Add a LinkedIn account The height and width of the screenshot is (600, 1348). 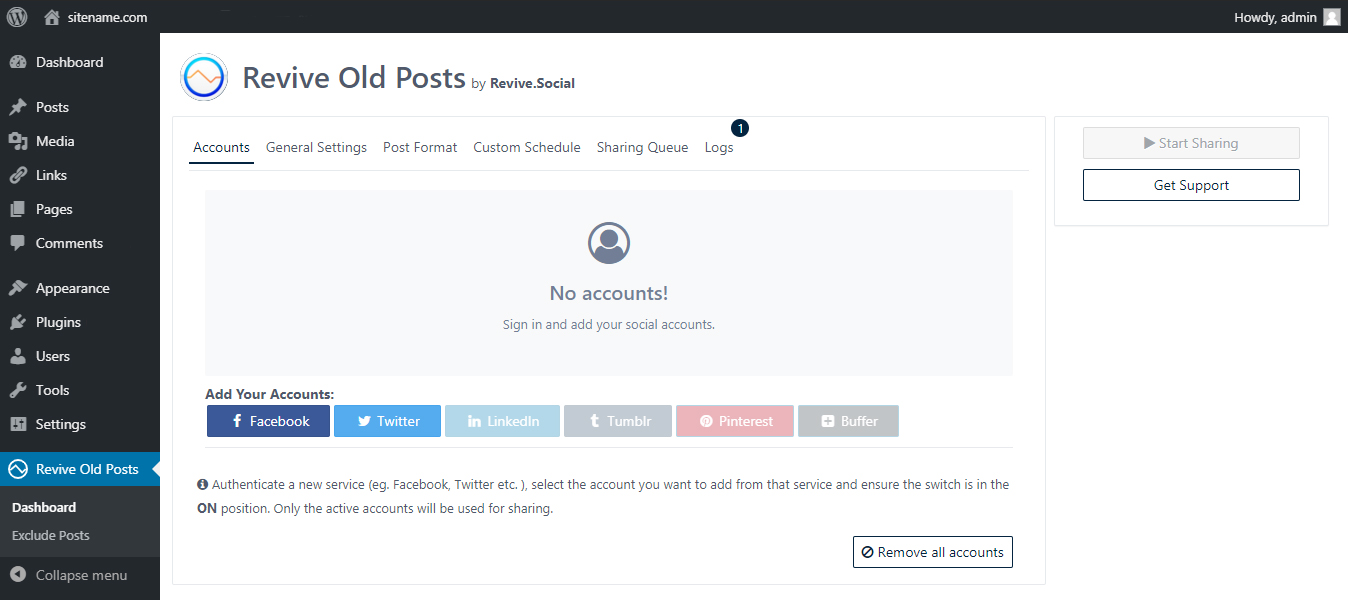point(502,421)
